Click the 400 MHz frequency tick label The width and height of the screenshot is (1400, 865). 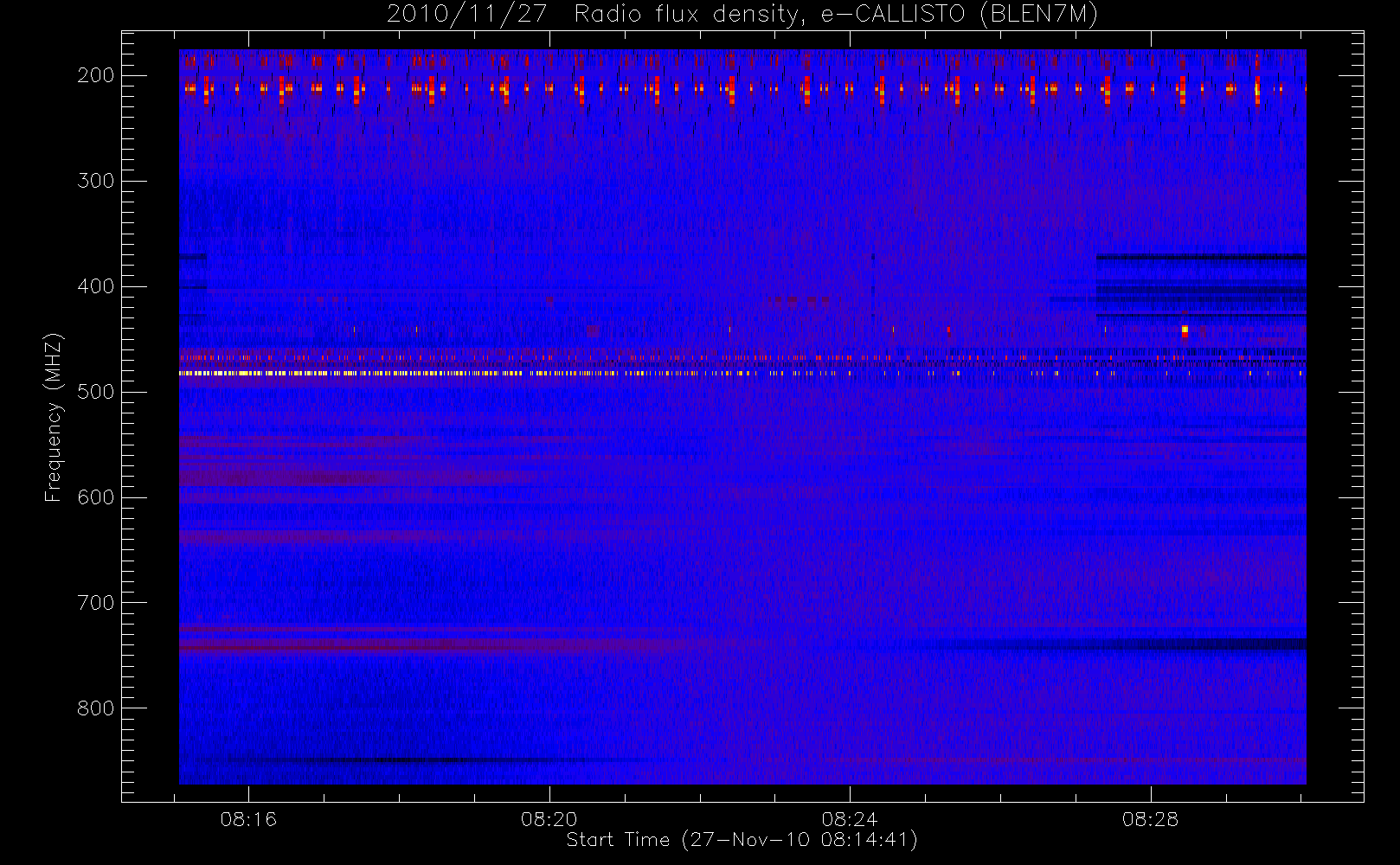(x=96, y=286)
